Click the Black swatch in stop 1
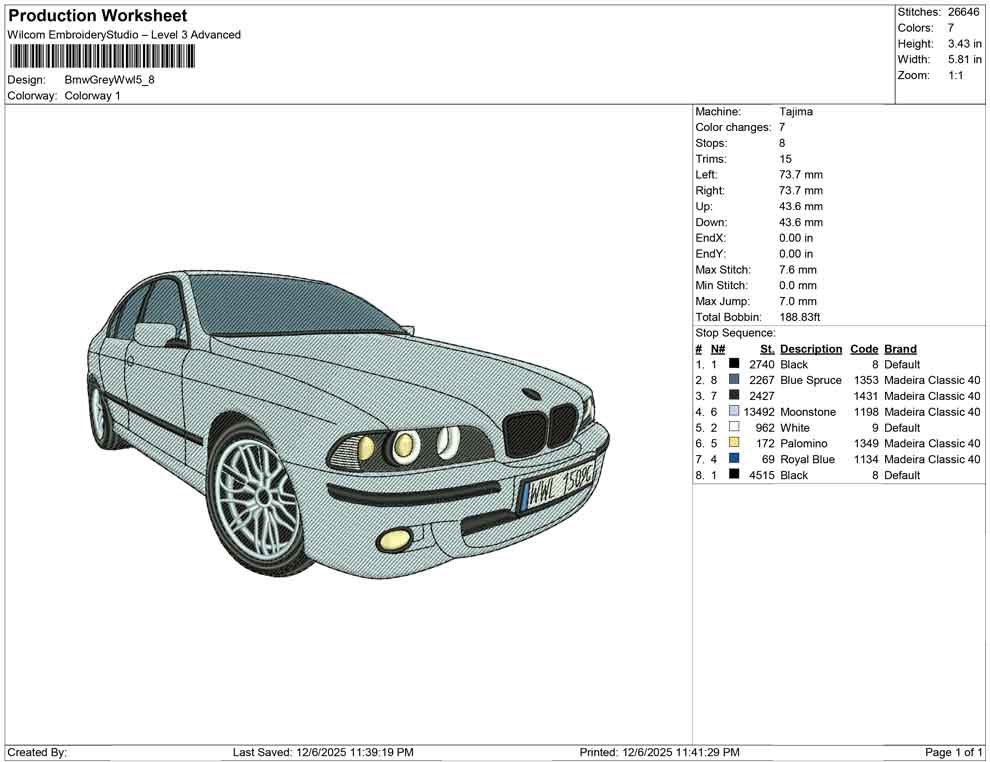The image size is (990, 762). click(x=733, y=364)
